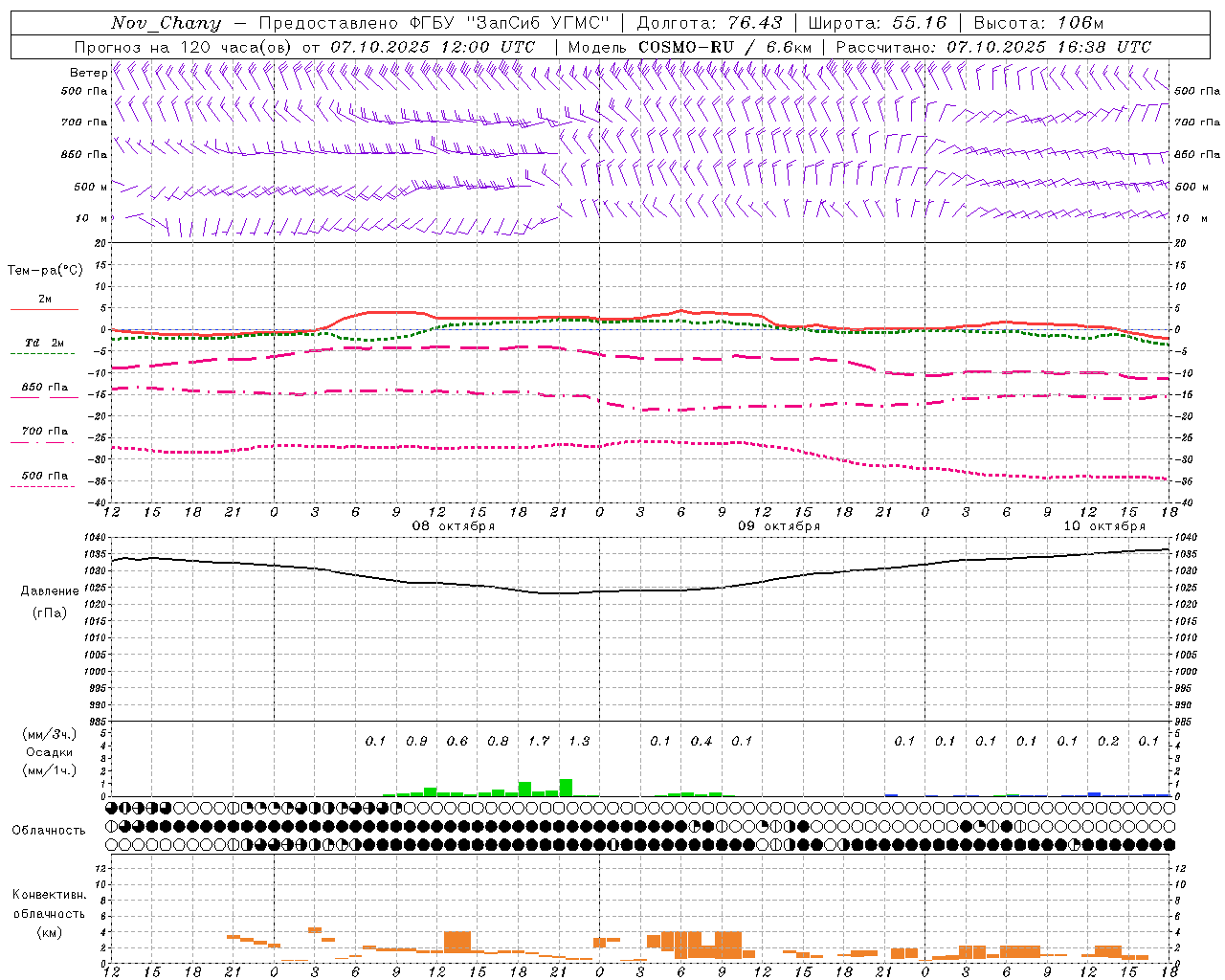Select the 'Долгота: 76.43' header text
Viewport: 1225px width, 980px height.
pos(709,23)
